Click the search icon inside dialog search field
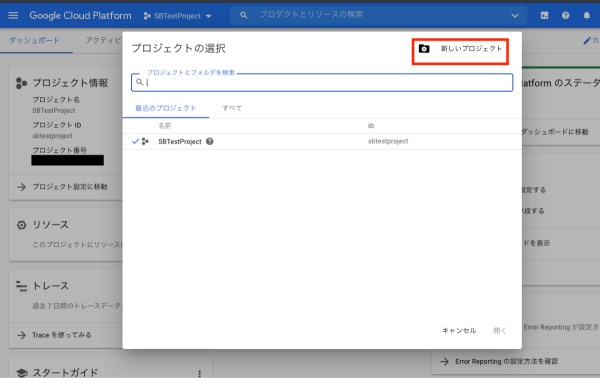Viewport: 600px width, 378px height. click(140, 82)
